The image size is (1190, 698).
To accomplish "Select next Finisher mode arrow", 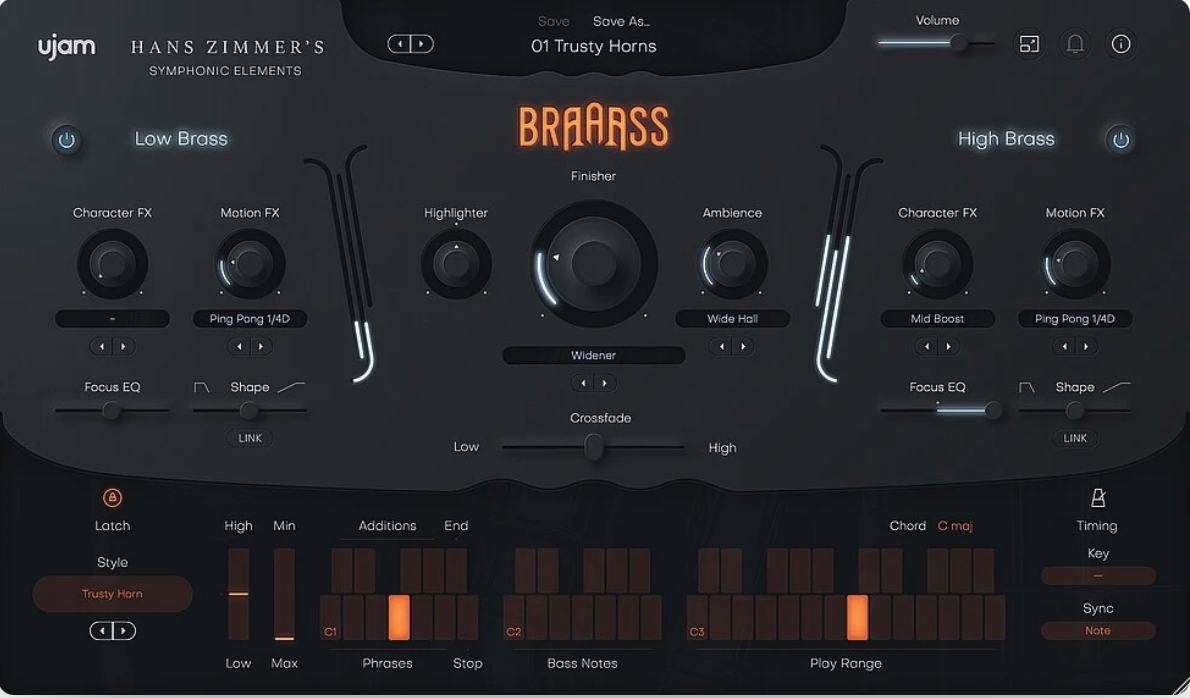I will coord(605,383).
